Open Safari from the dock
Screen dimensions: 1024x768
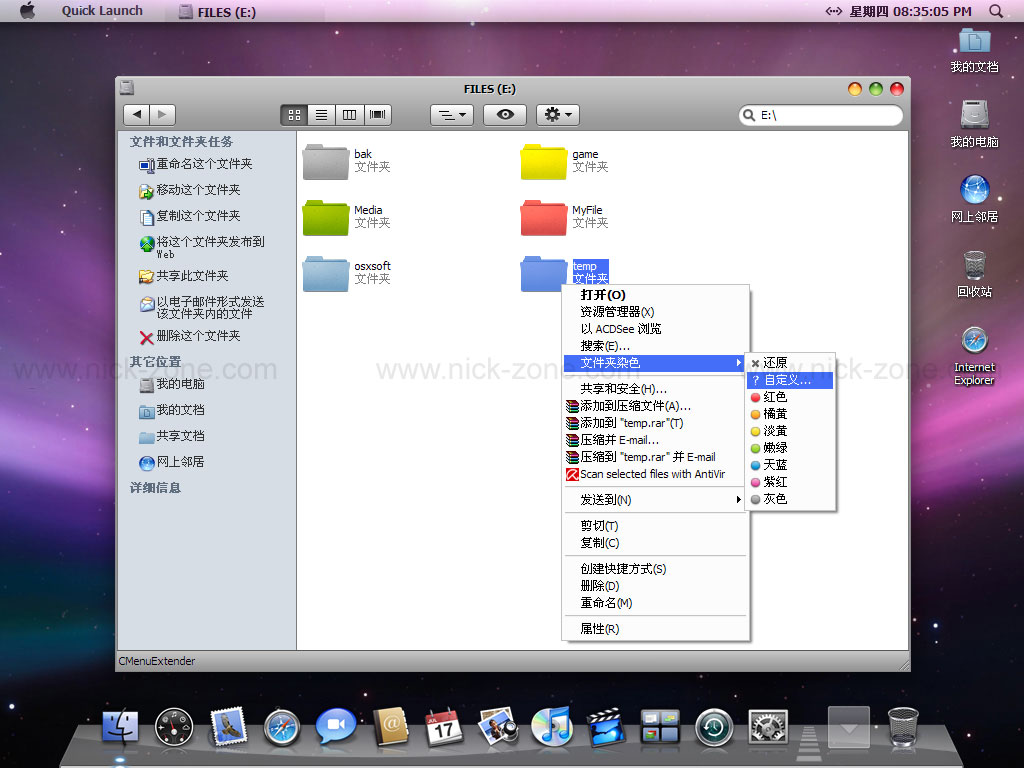tap(282, 727)
